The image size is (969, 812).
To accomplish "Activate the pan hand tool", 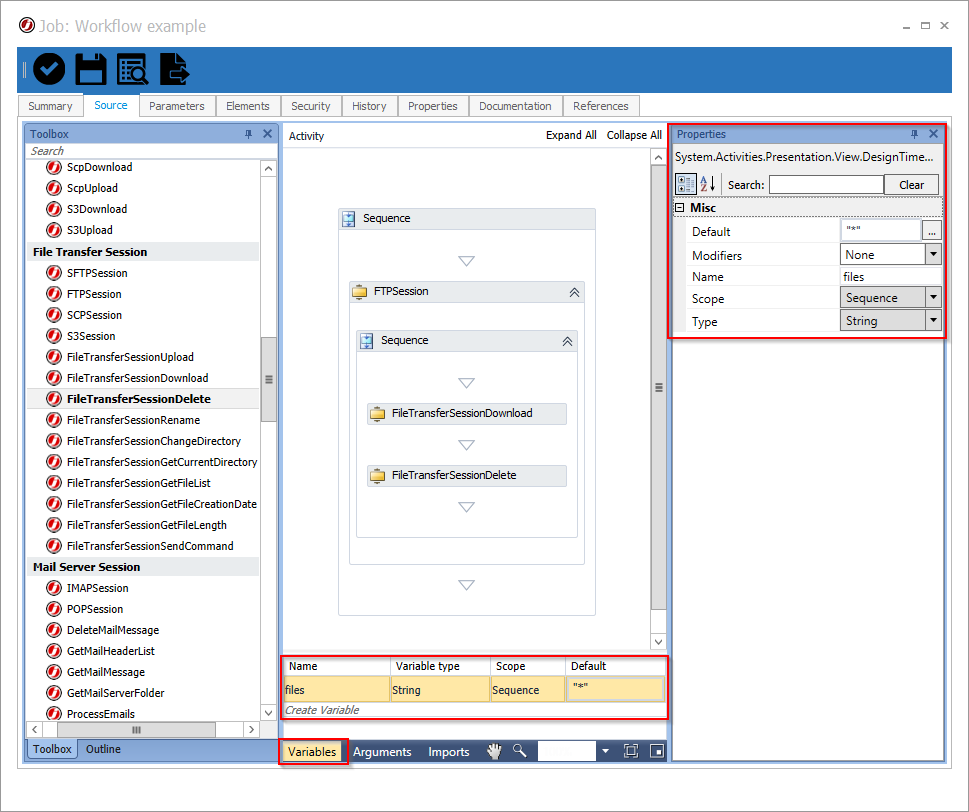I will point(494,751).
